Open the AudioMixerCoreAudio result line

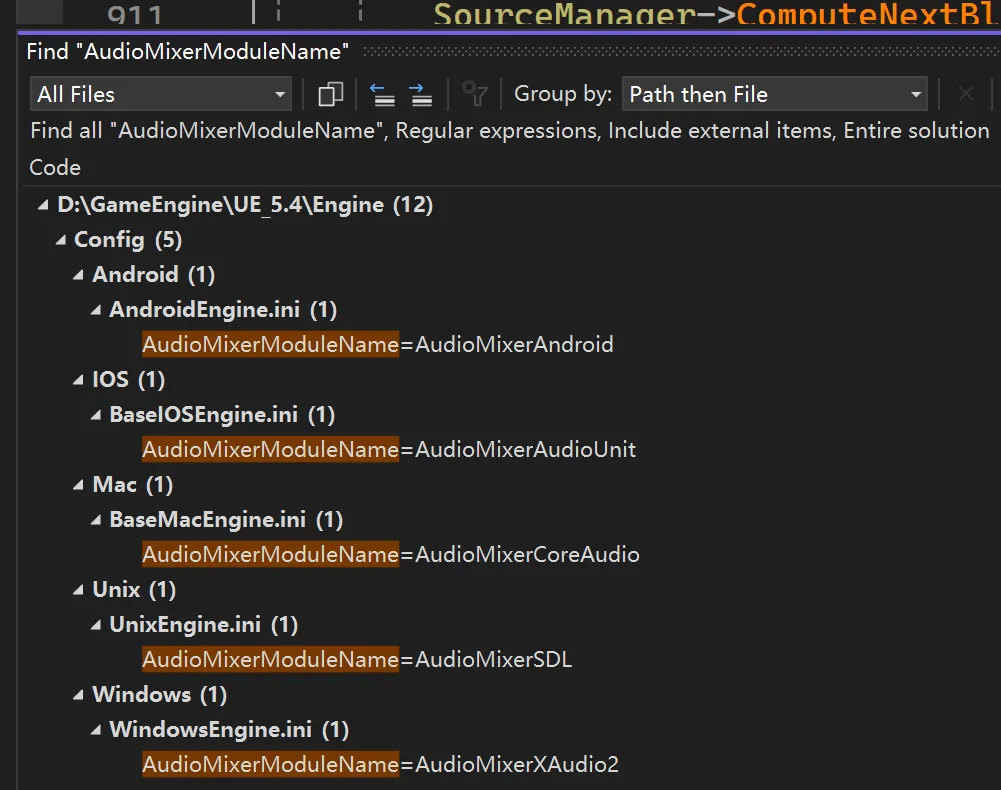391,555
